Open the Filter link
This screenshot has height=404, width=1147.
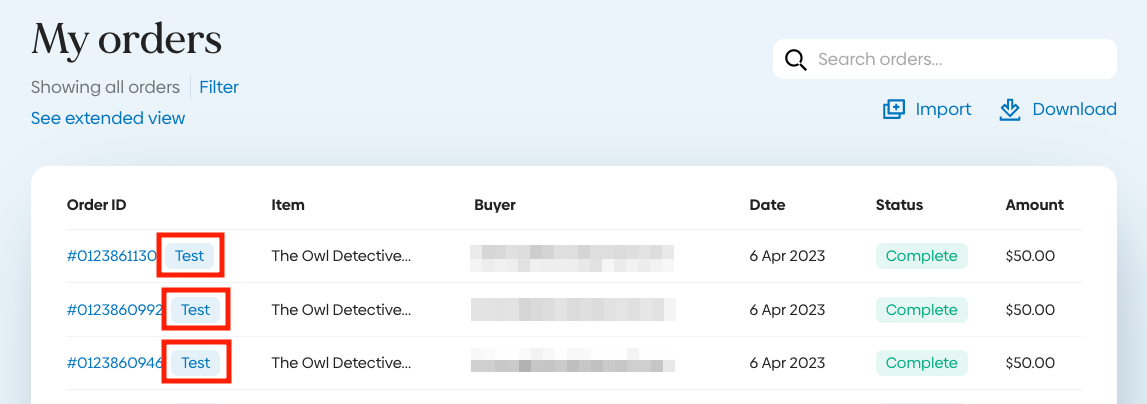click(219, 87)
